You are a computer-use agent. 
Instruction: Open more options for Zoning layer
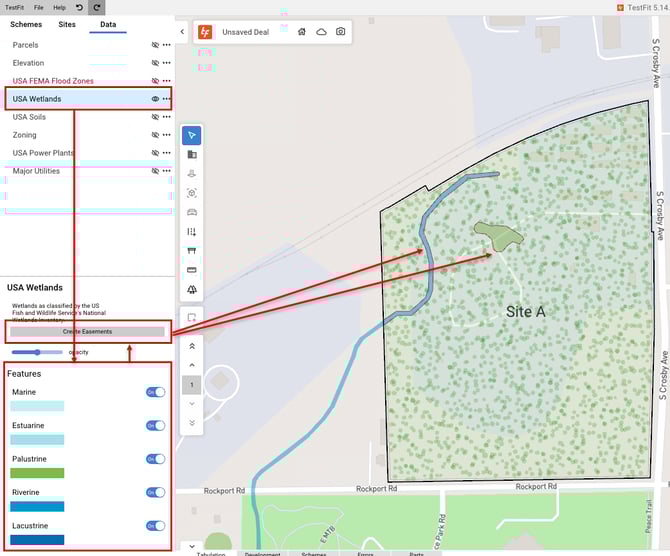click(167, 135)
